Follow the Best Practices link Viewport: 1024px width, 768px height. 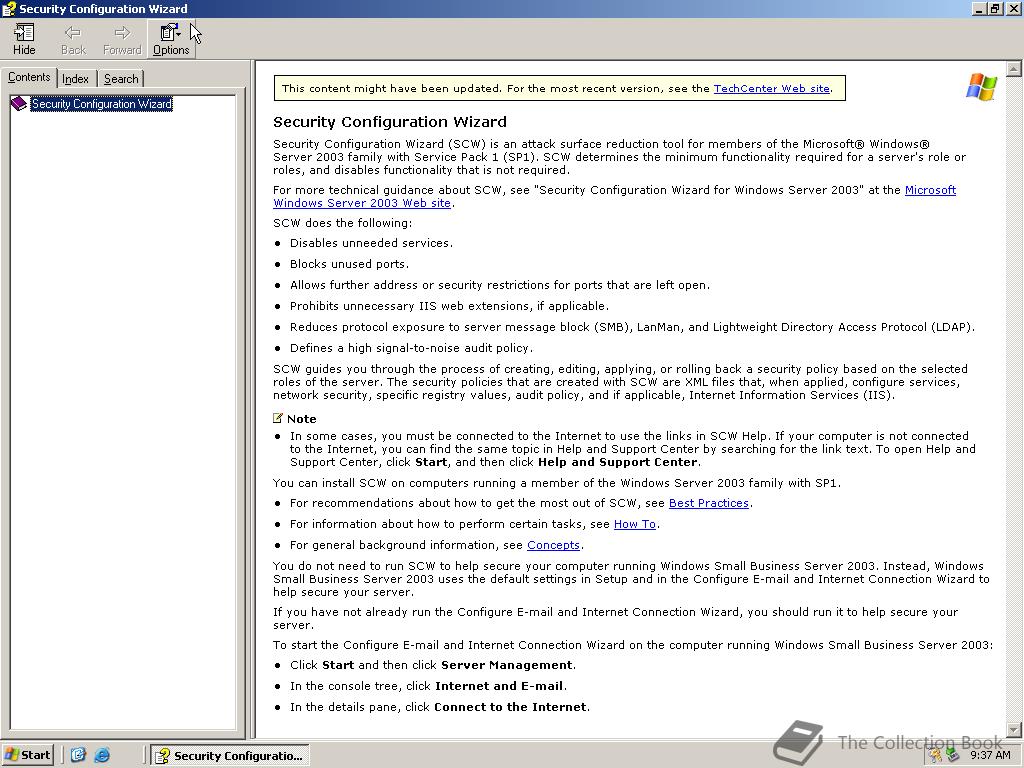709,503
